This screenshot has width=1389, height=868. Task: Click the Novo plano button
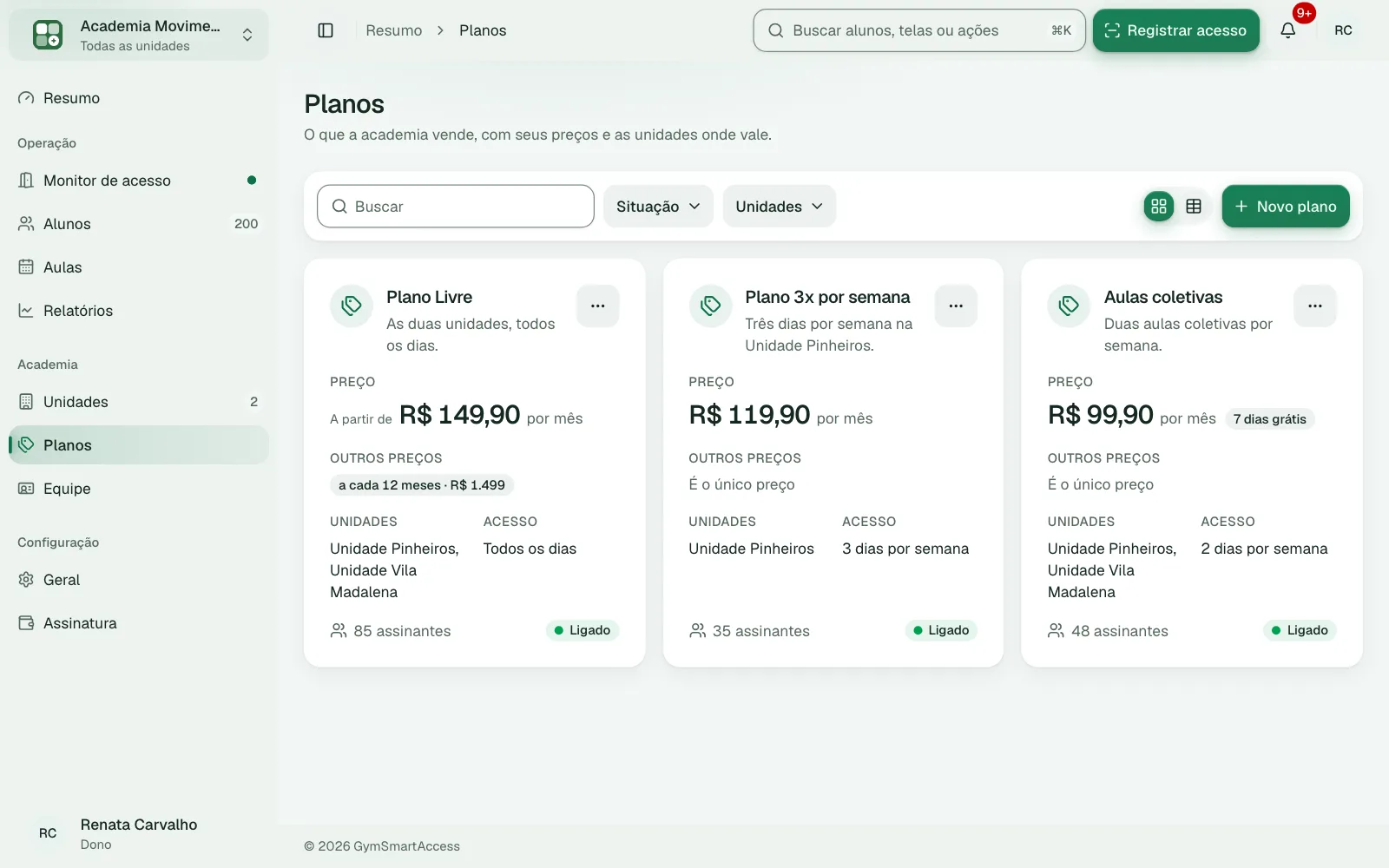(x=1286, y=207)
